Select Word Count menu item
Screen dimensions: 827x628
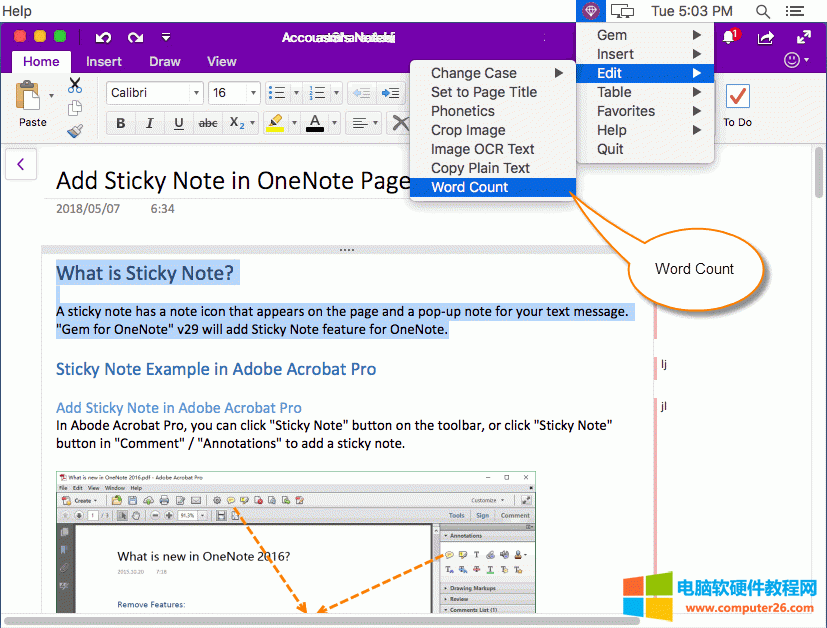pyautogui.click(x=469, y=187)
